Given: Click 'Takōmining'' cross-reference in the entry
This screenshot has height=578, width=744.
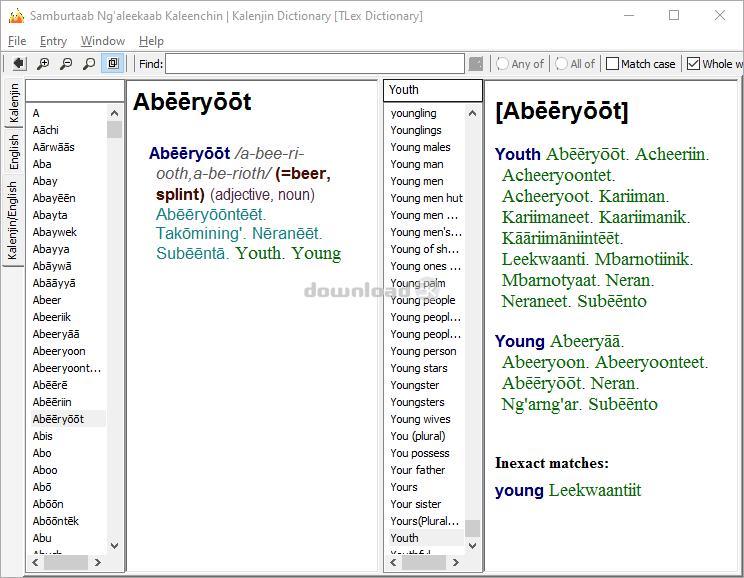Looking at the screenshot, I should tap(199, 233).
